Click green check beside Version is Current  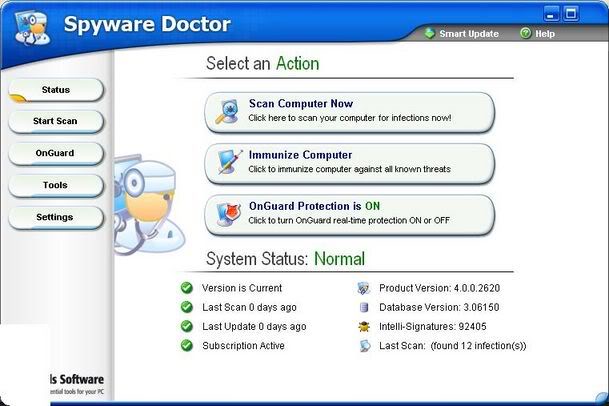[187, 288]
